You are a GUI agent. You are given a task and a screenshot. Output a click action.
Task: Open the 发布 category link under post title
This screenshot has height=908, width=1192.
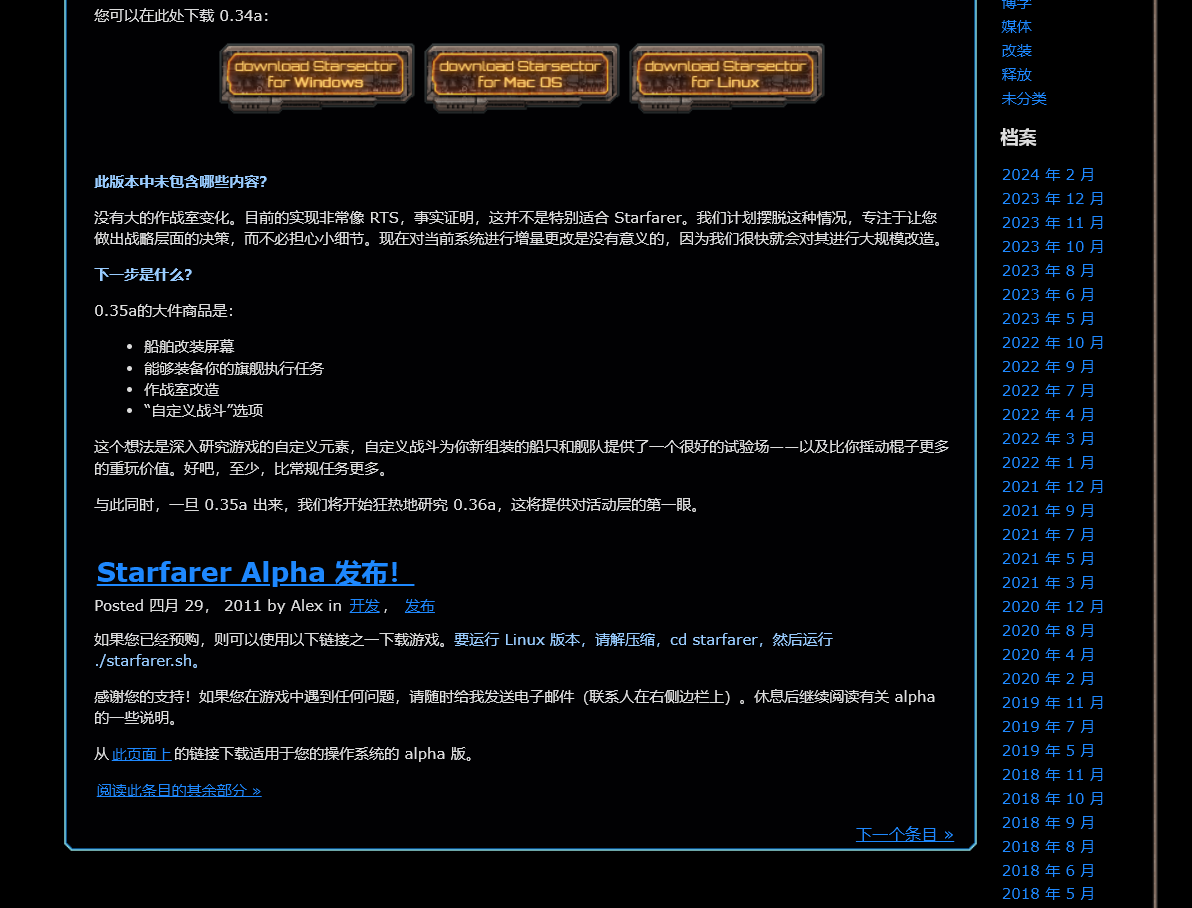pyautogui.click(x=419, y=606)
